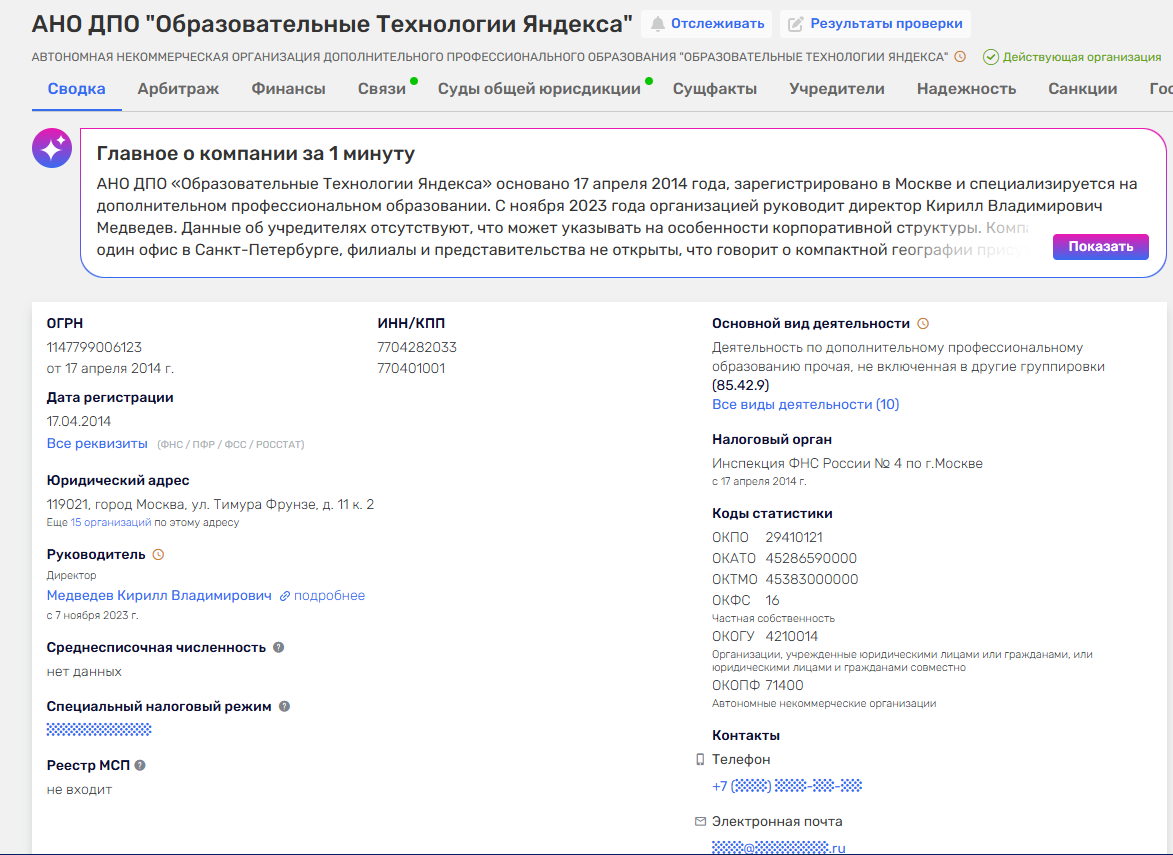Click the legal address 119021, город Москва

[210, 505]
